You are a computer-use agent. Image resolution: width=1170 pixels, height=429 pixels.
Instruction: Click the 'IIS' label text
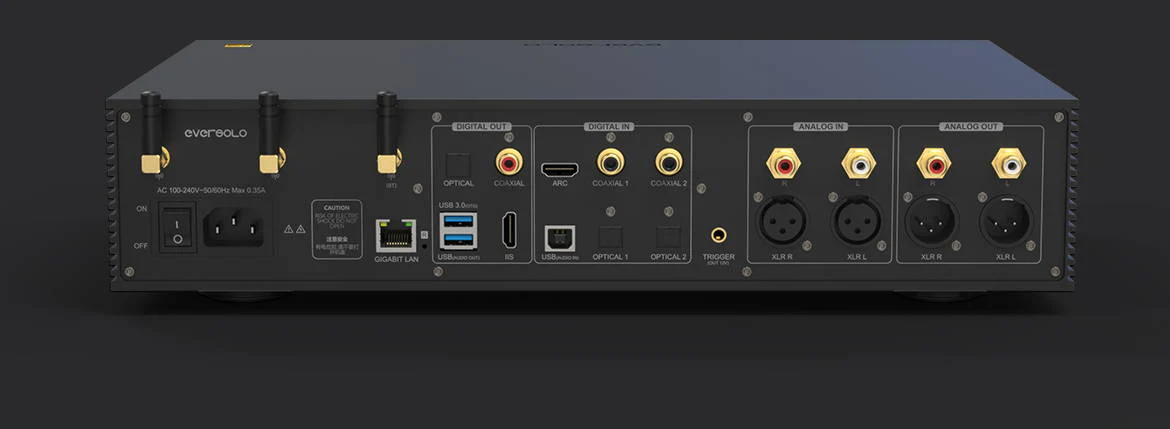(510, 257)
